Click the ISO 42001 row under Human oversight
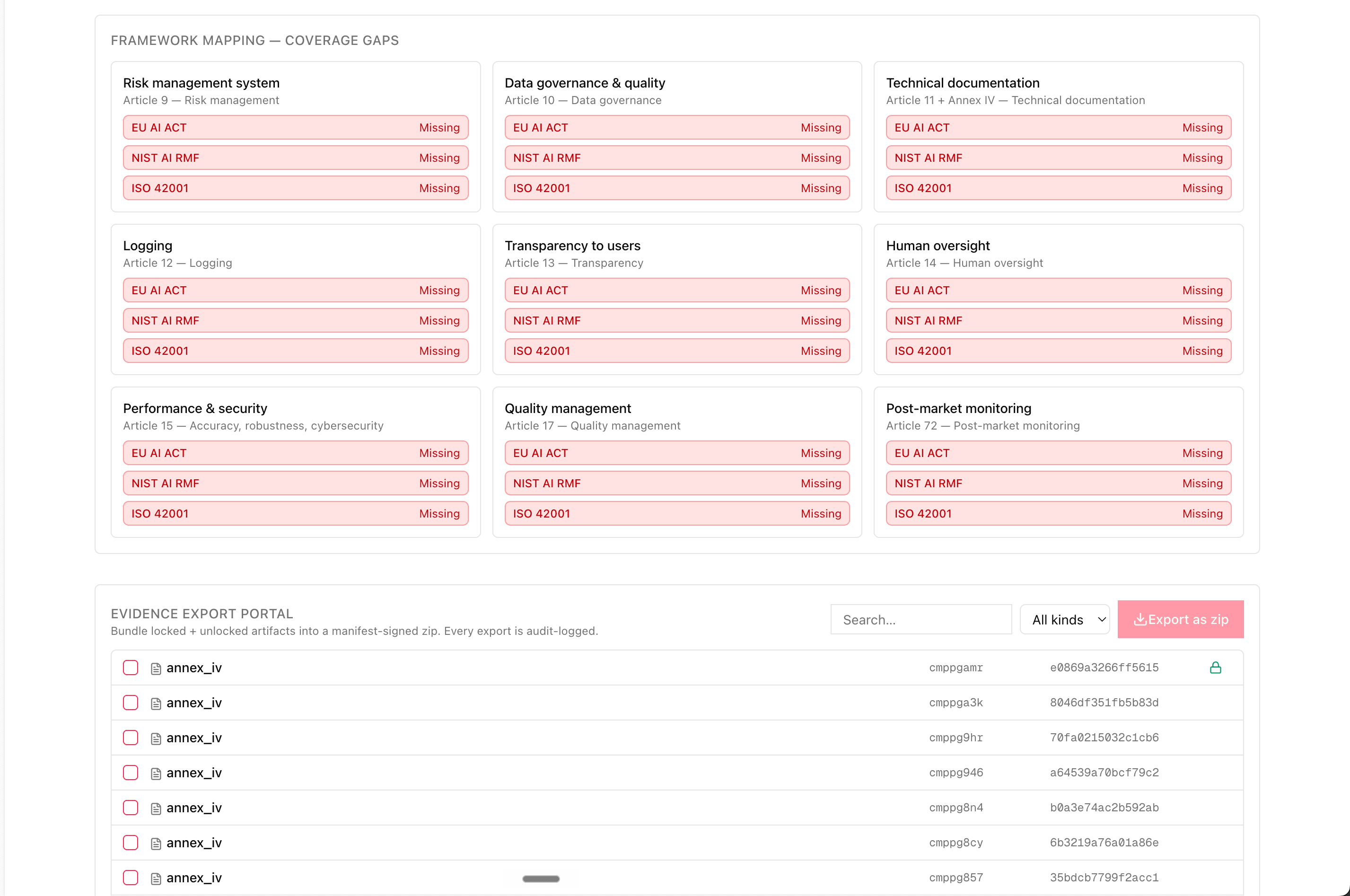The height and width of the screenshot is (896, 1350). coord(1059,351)
